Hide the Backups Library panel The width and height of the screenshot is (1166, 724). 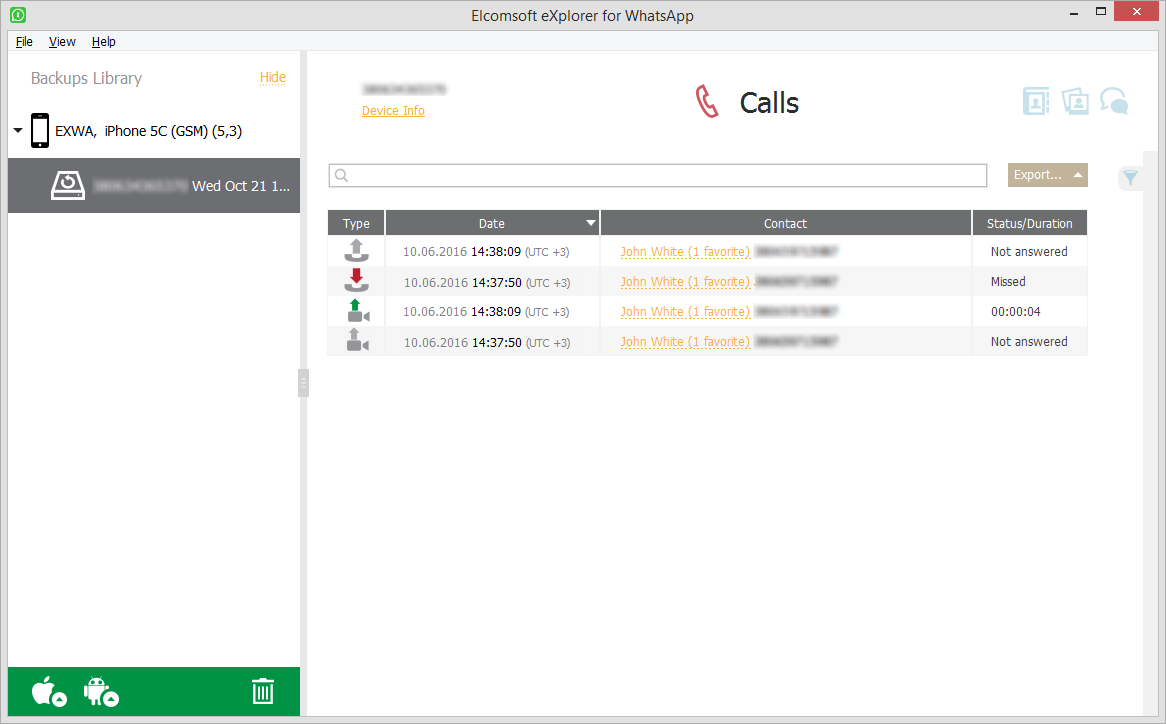point(273,77)
